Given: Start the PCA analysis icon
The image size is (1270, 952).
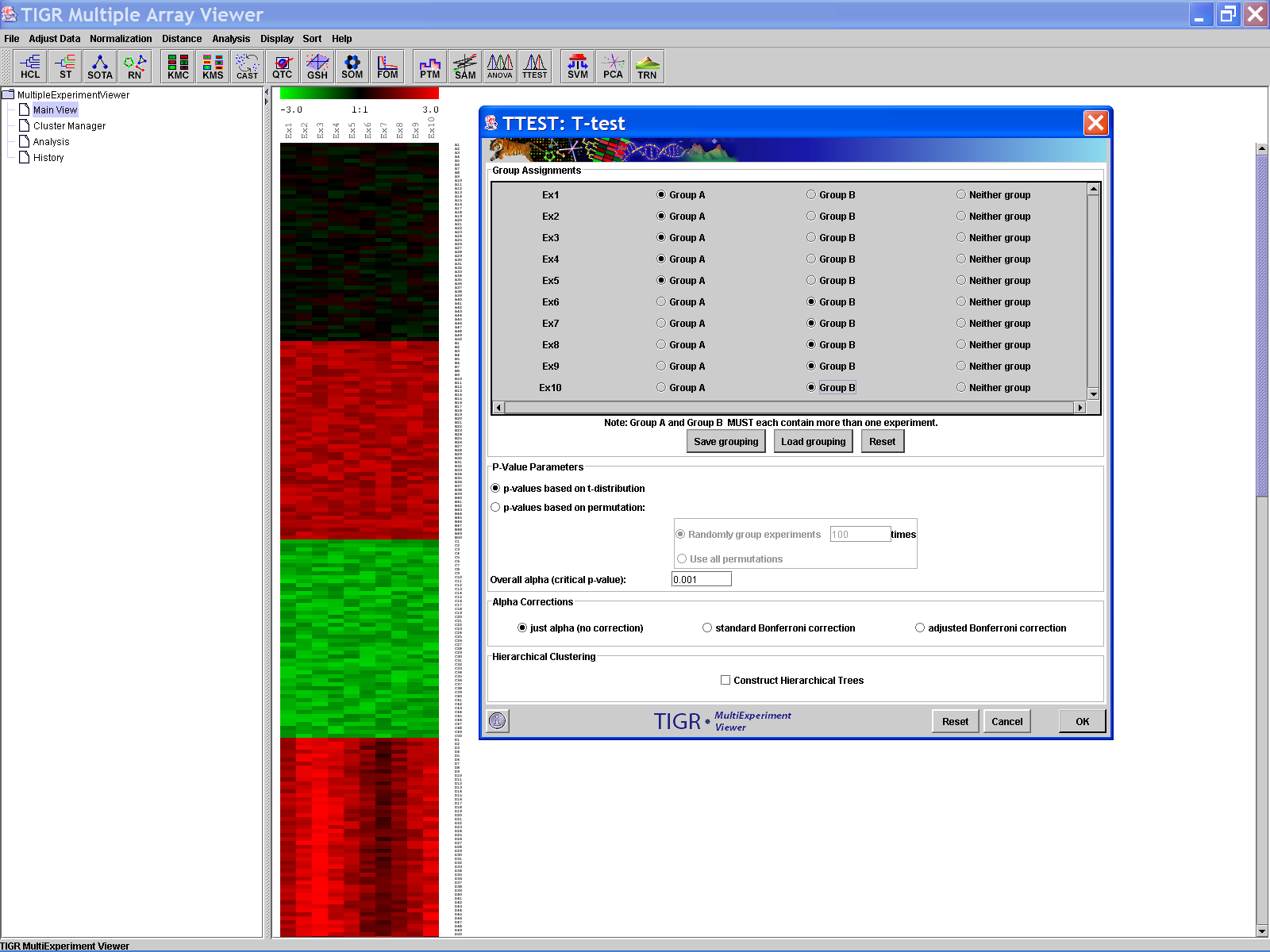Looking at the screenshot, I should [x=613, y=67].
